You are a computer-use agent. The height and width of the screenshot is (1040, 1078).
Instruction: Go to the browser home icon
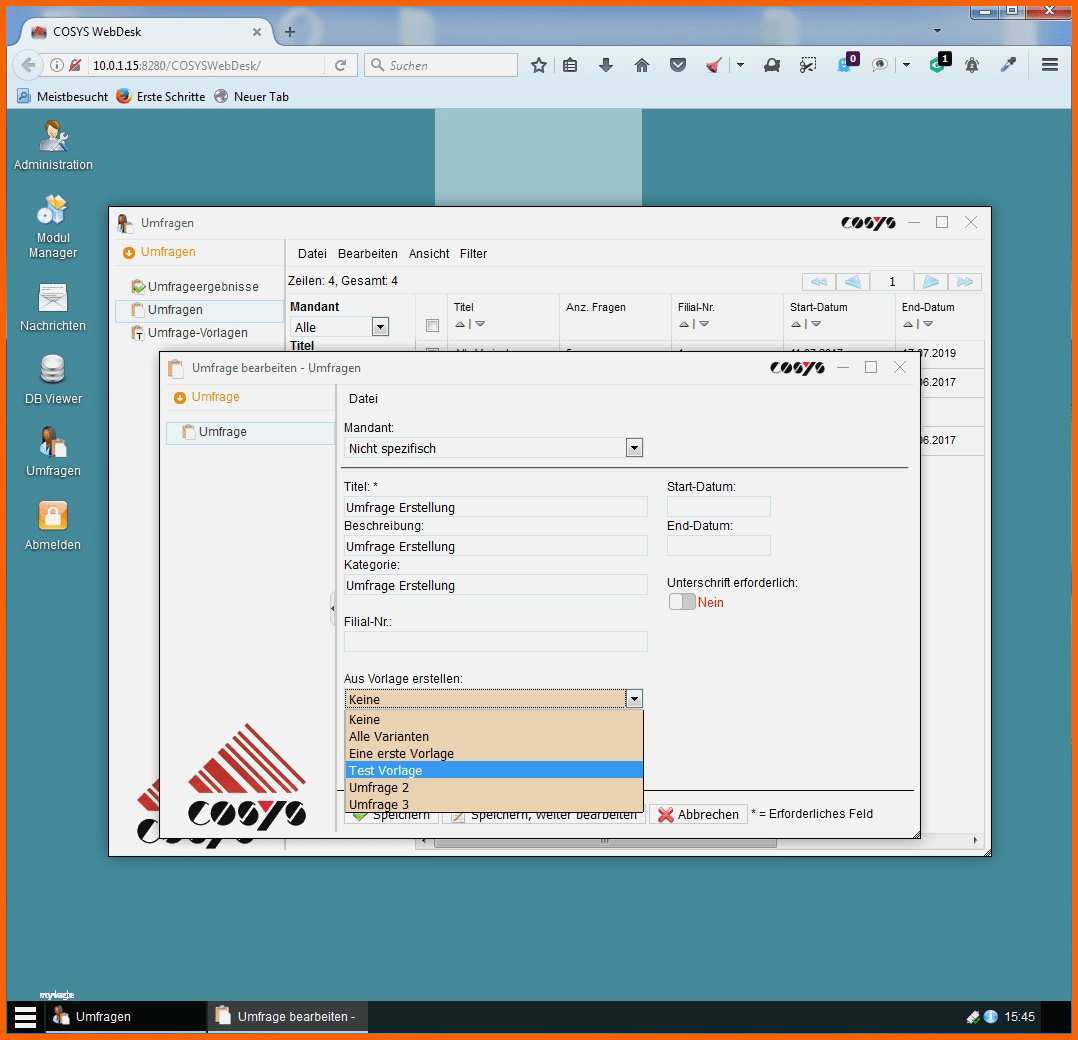click(641, 65)
